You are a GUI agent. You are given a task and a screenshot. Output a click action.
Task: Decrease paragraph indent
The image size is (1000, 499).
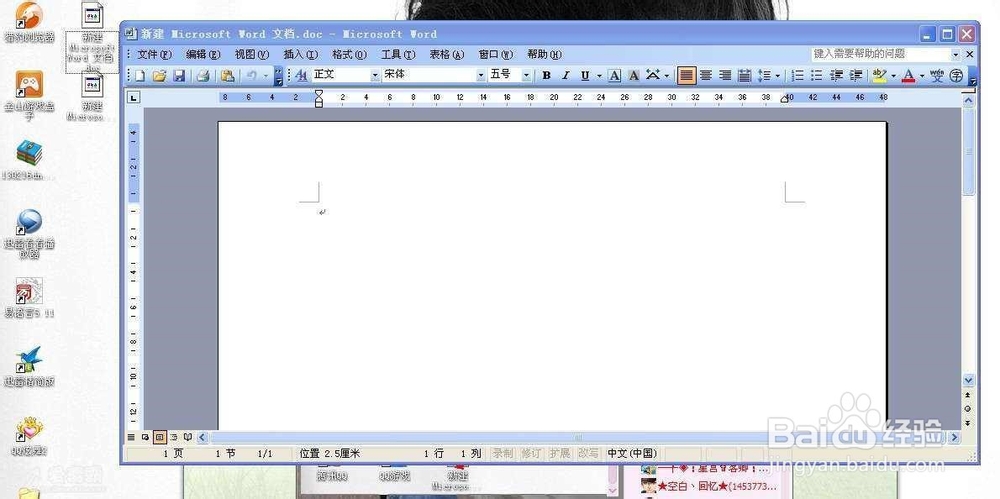pyautogui.click(x=837, y=76)
